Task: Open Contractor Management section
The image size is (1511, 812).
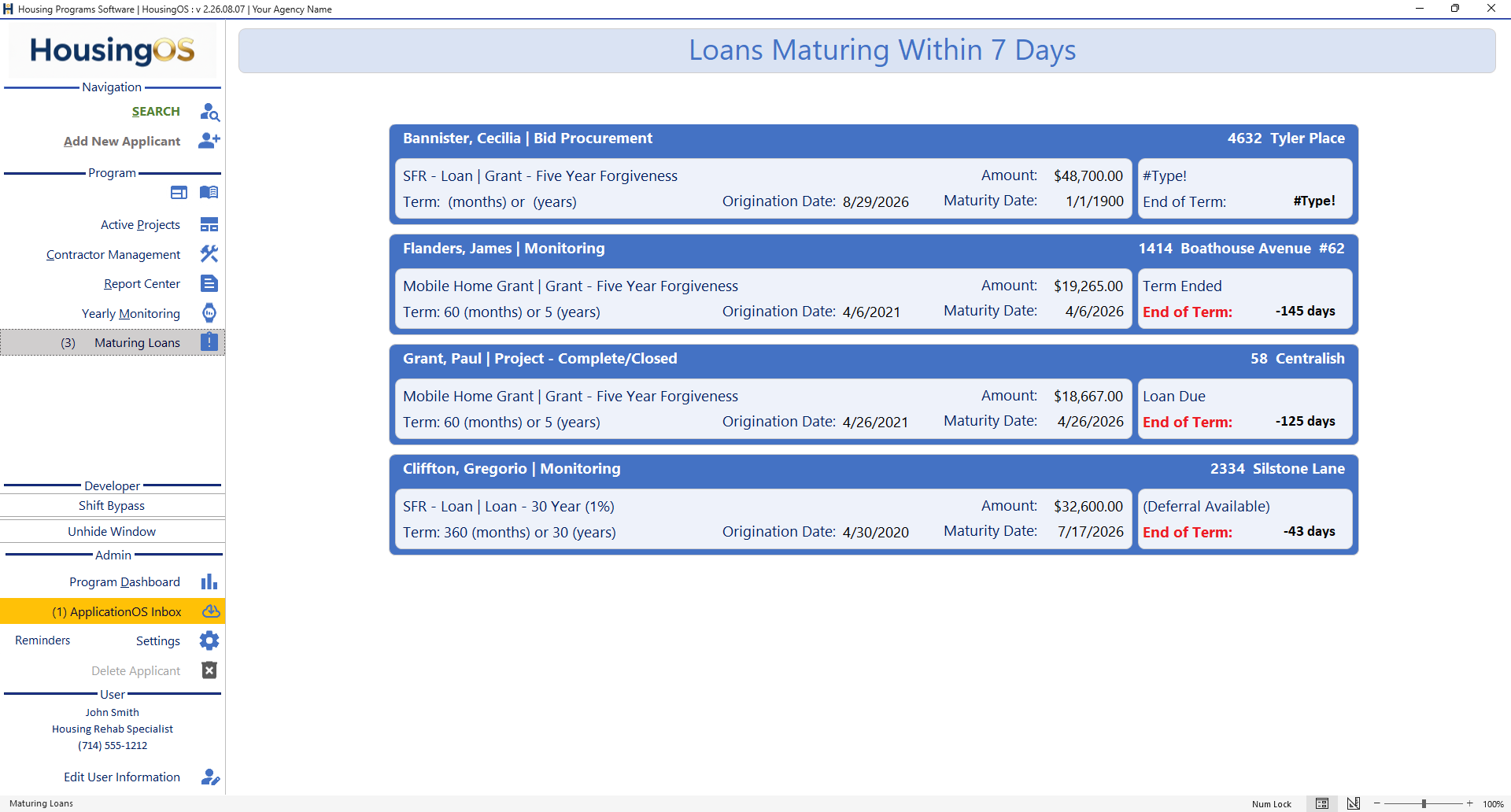Action: 113,255
